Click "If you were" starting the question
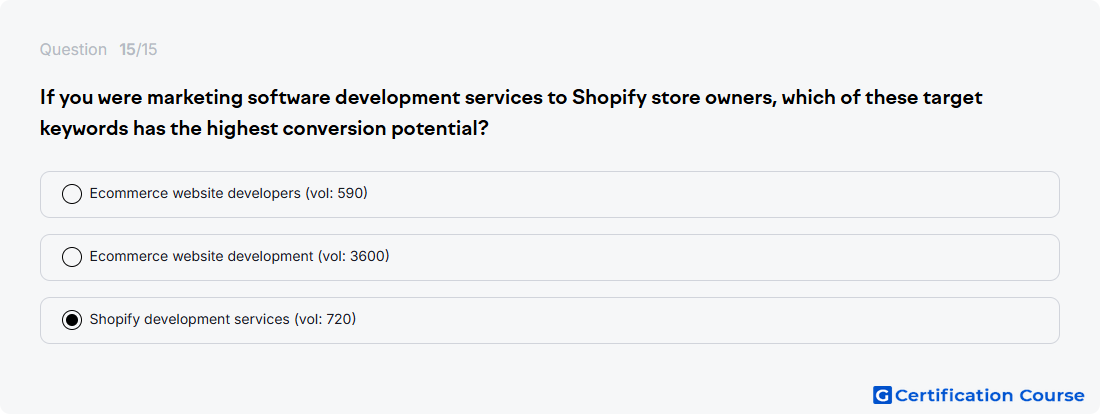Viewport: 1100px width, 414px height. coord(90,98)
